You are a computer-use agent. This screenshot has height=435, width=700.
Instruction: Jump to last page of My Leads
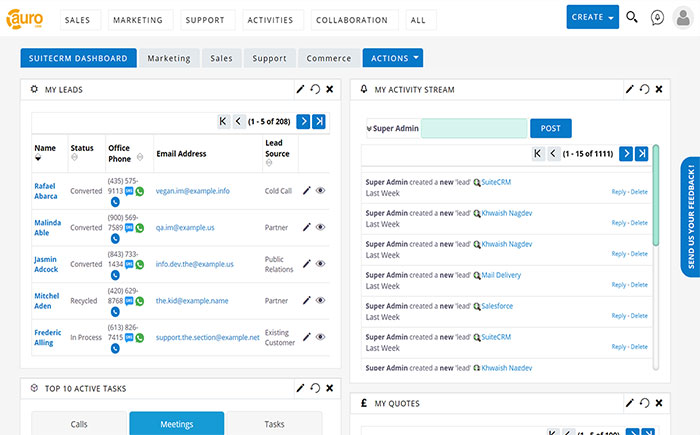(x=319, y=121)
